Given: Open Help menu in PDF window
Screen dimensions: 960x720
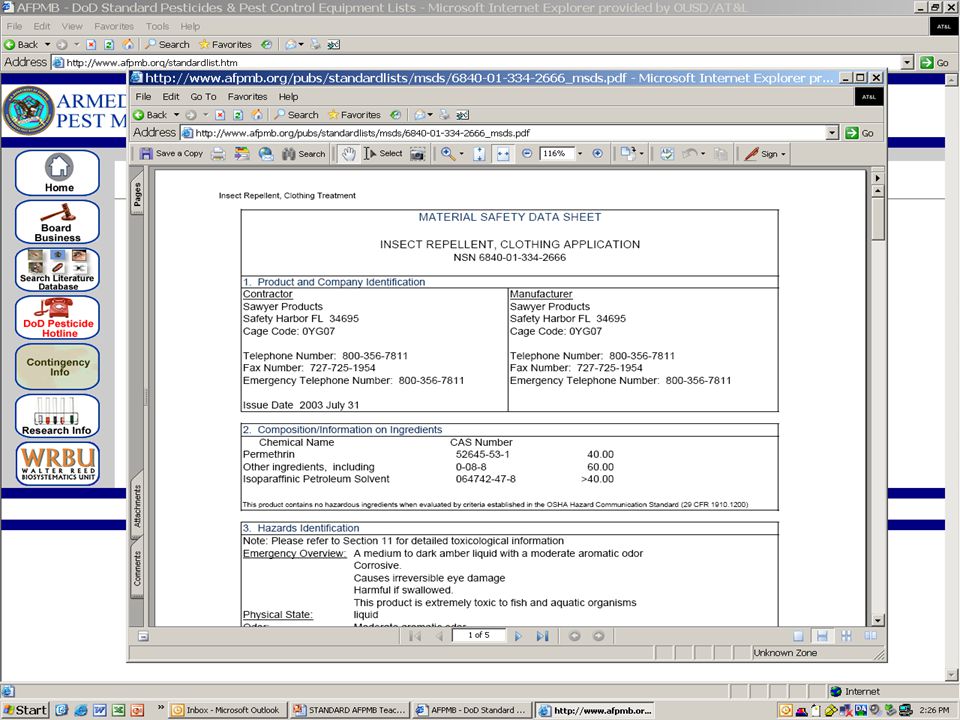Looking at the screenshot, I should tap(288, 97).
